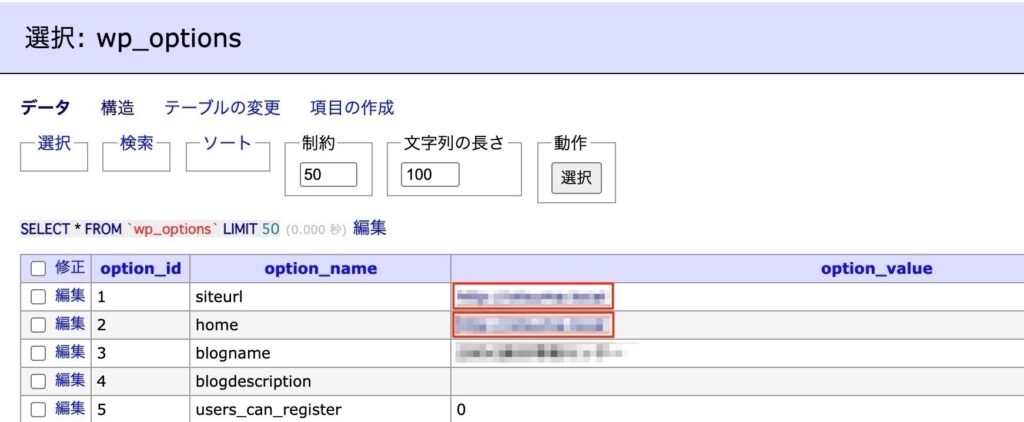The width and height of the screenshot is (1024, 422).
Task: Click the 文字列の長さ input field
Action: click(430, 175)
